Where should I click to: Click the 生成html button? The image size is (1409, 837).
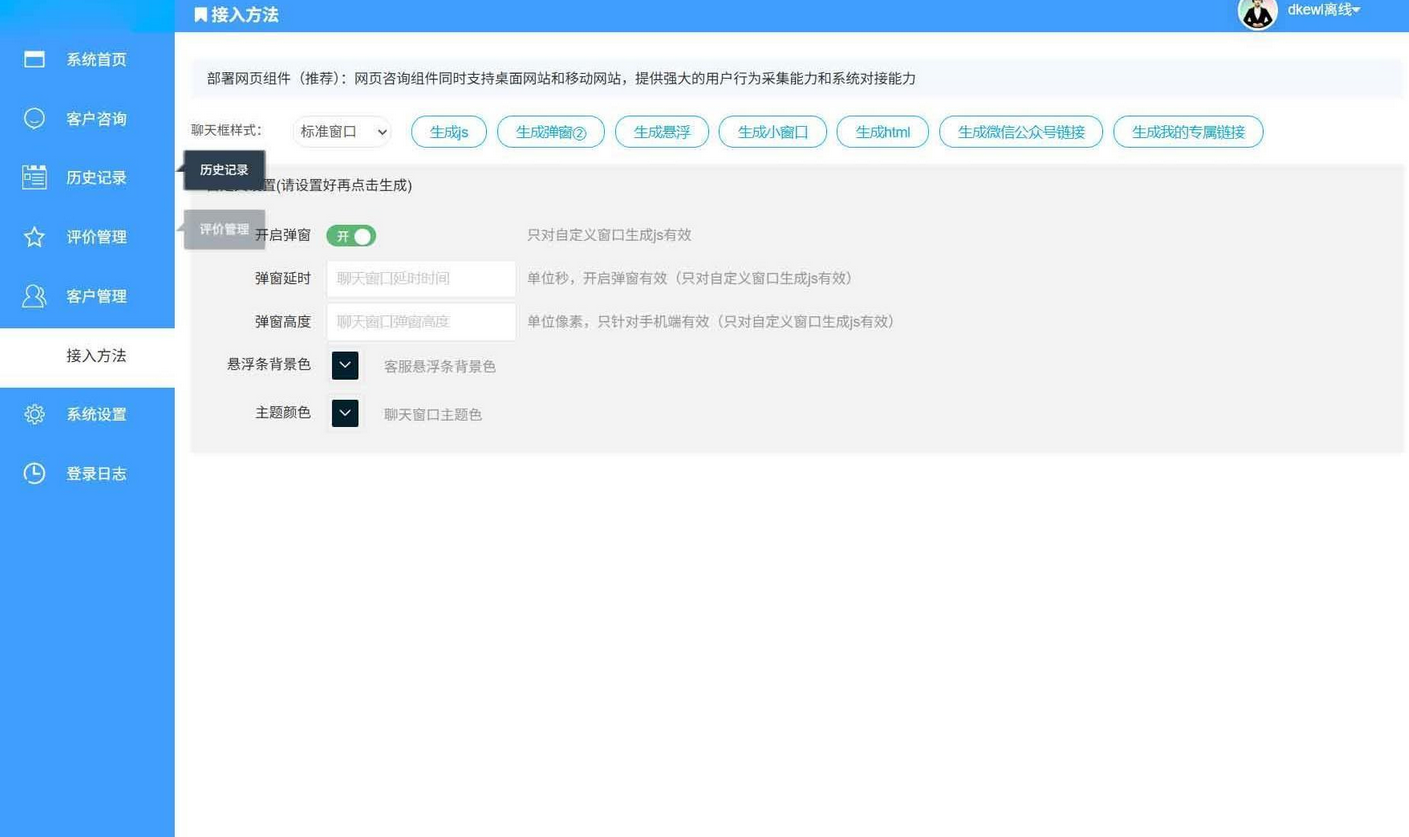point(883,132)
